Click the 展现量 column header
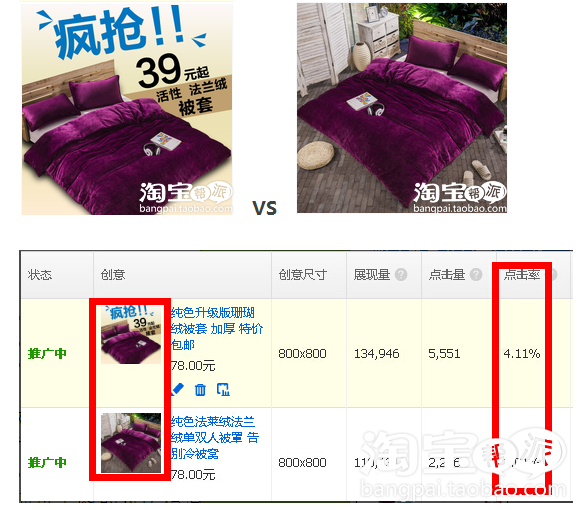The width and height of the screenshot is (588, 510). [x=372, y=275]
